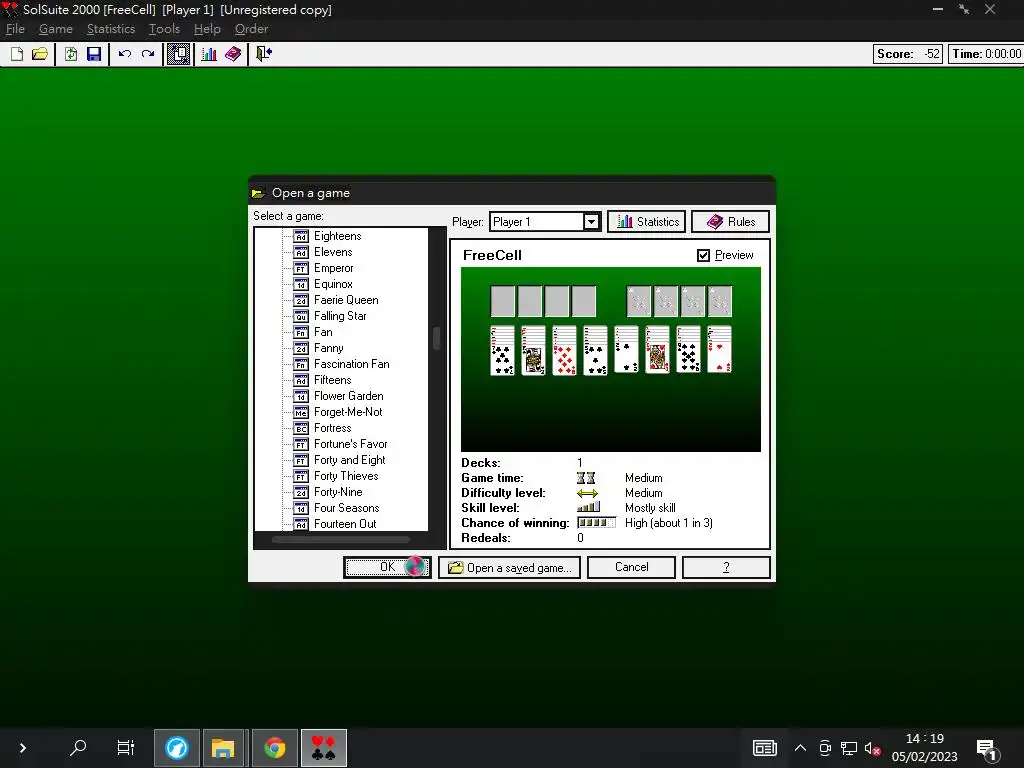
Task: Click the question mark help button
Action: (726, 567)
